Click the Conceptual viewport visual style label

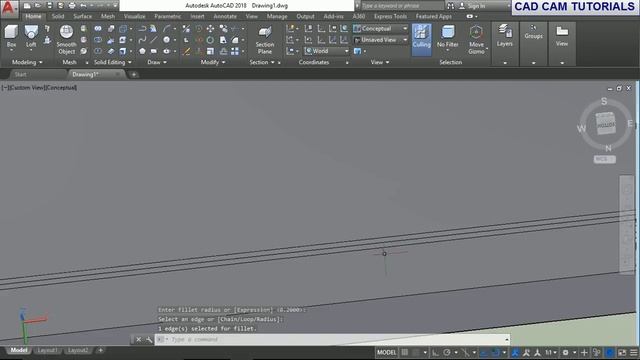pos(61,87)
